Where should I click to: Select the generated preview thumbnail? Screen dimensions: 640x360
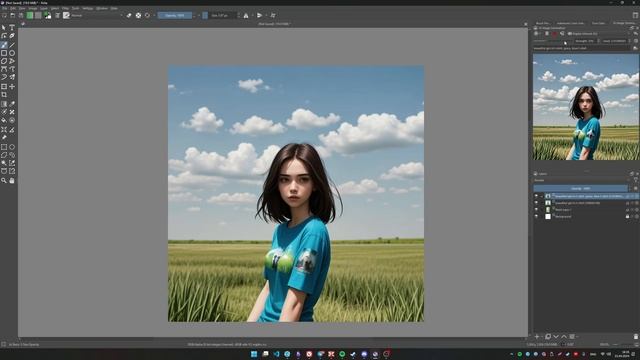click(586, 107)
